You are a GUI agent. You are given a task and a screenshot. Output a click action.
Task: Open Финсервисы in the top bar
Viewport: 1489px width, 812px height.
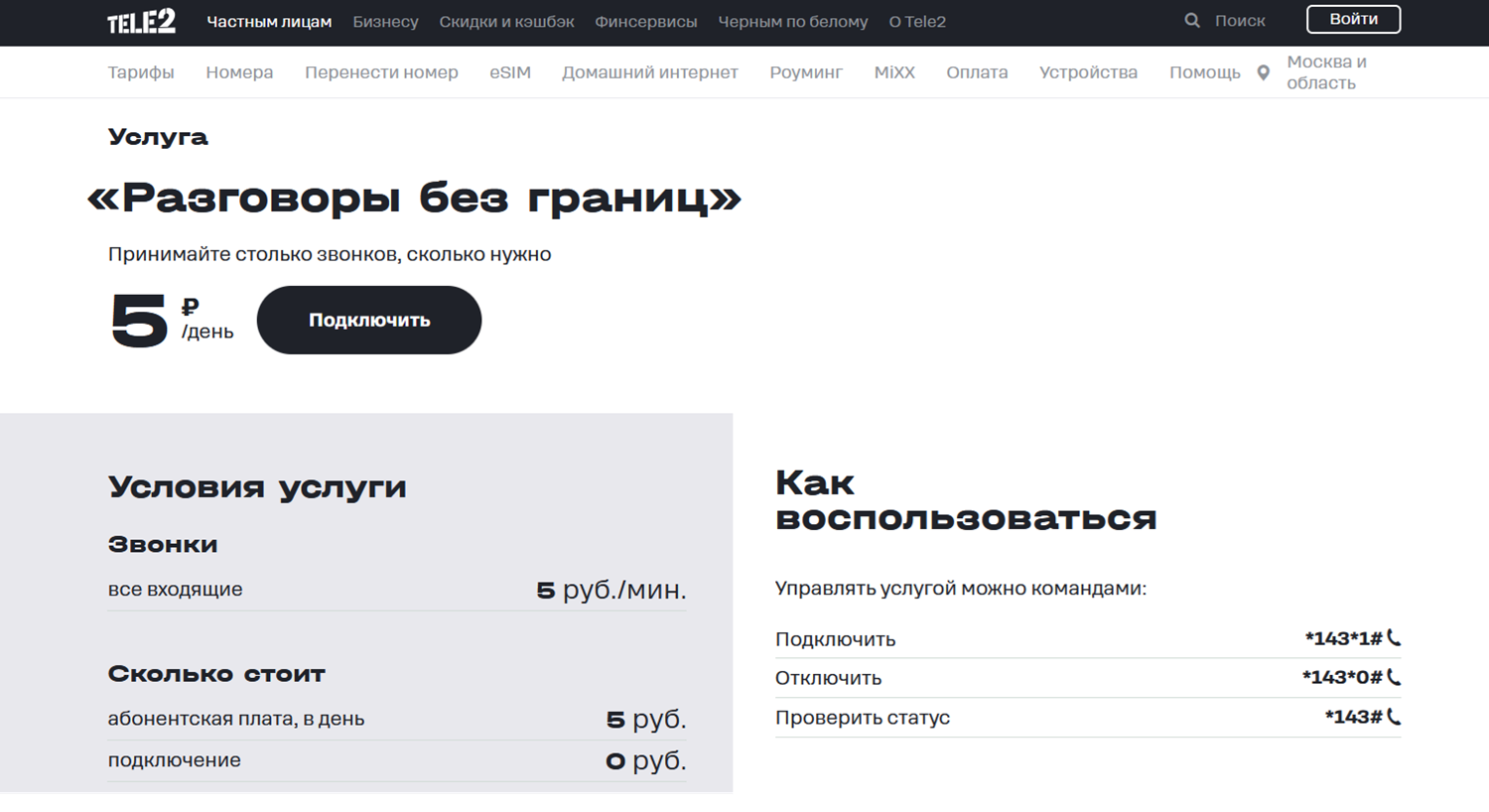point(646,22)
